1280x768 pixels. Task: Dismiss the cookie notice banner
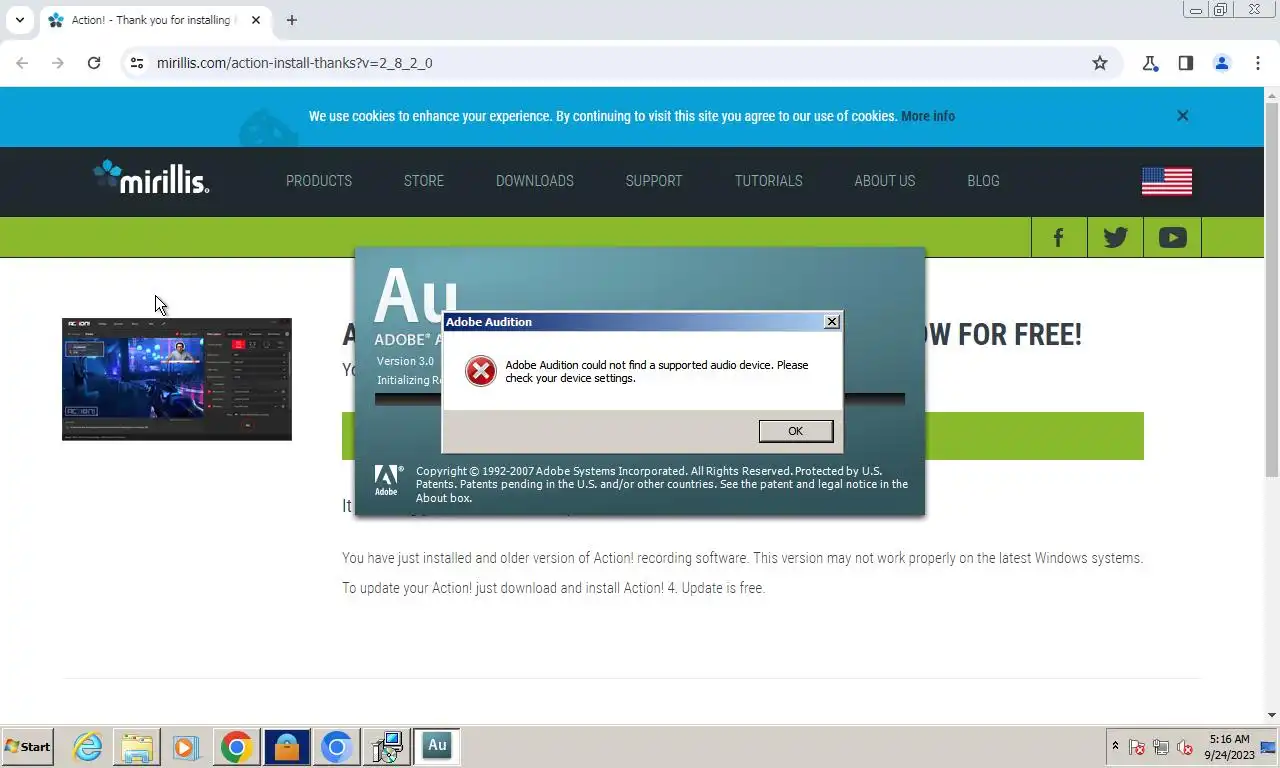coord(1183,116)
